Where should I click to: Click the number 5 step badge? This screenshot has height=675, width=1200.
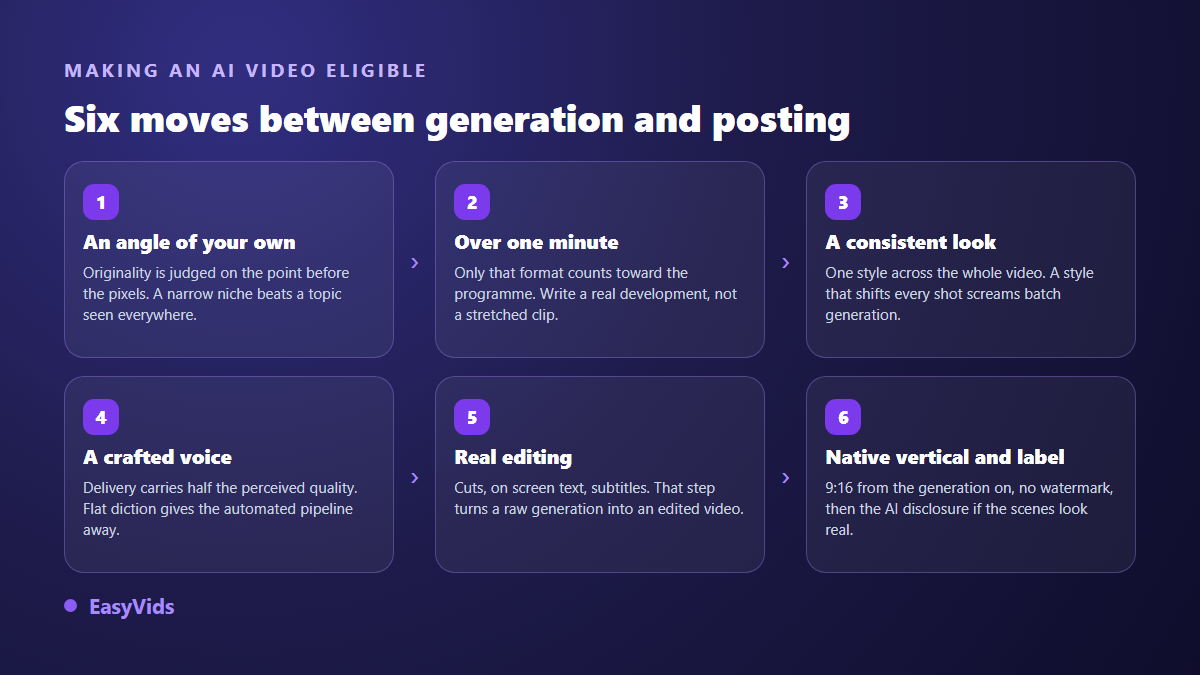(472, 417)
